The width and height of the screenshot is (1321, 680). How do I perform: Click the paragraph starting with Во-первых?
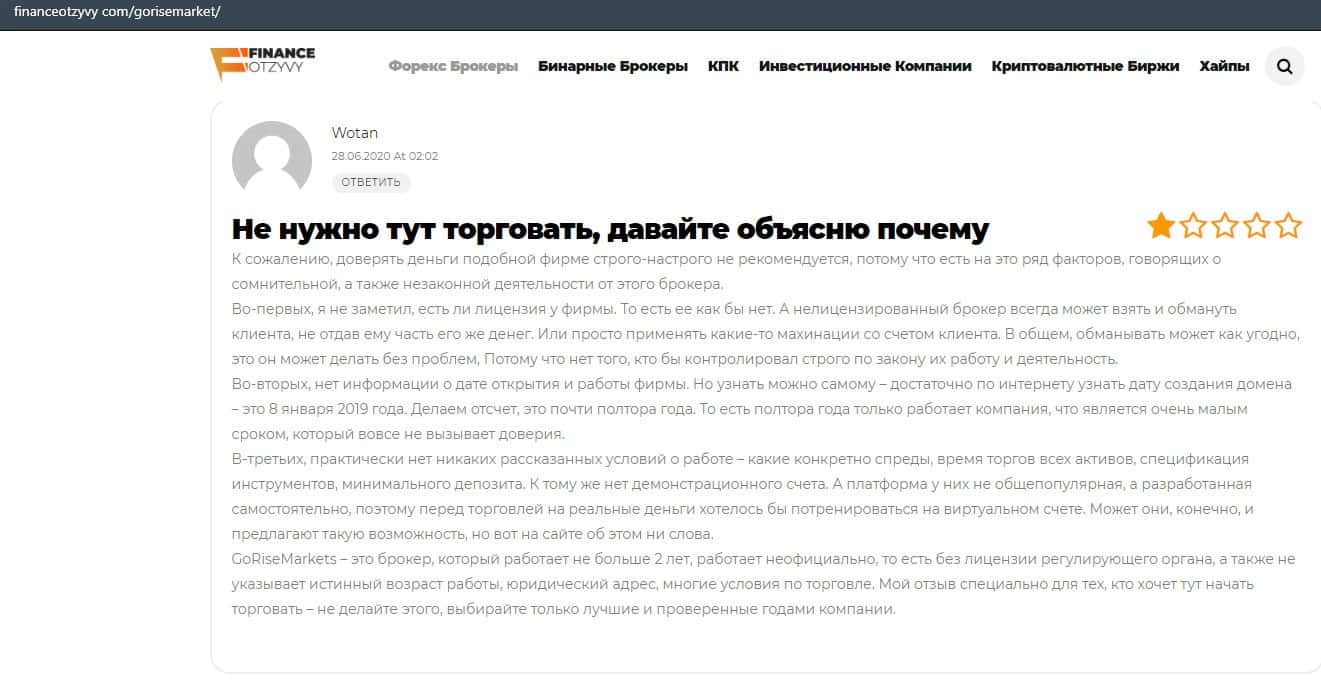point(765,334)
